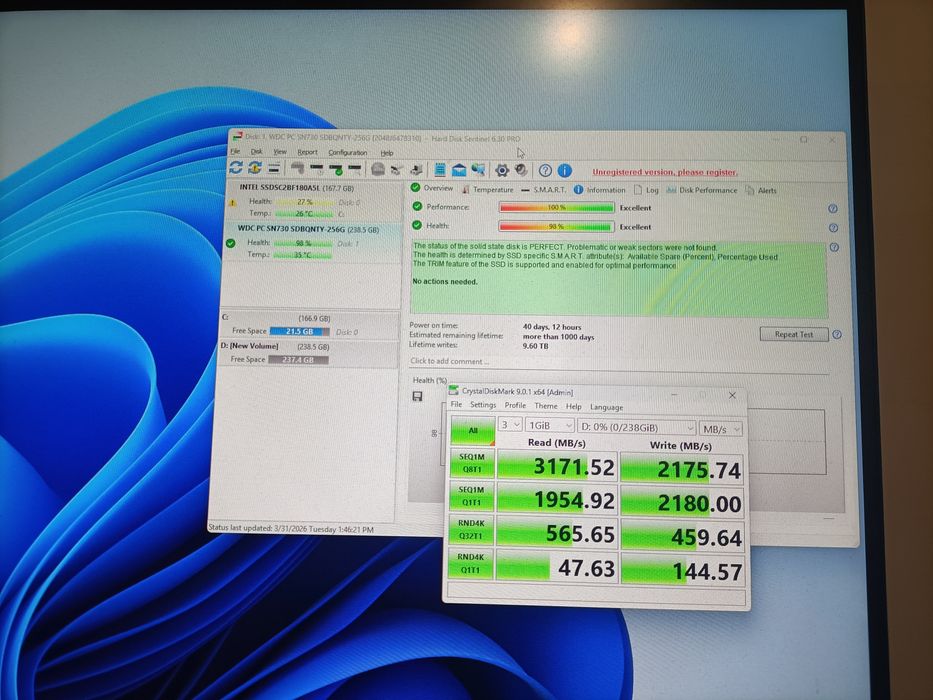Select the INTEL SSDSC2BF180A5L disk entry
Image resolution: width=933 pixels, height=700 pixels.
(x=312, y=201)
